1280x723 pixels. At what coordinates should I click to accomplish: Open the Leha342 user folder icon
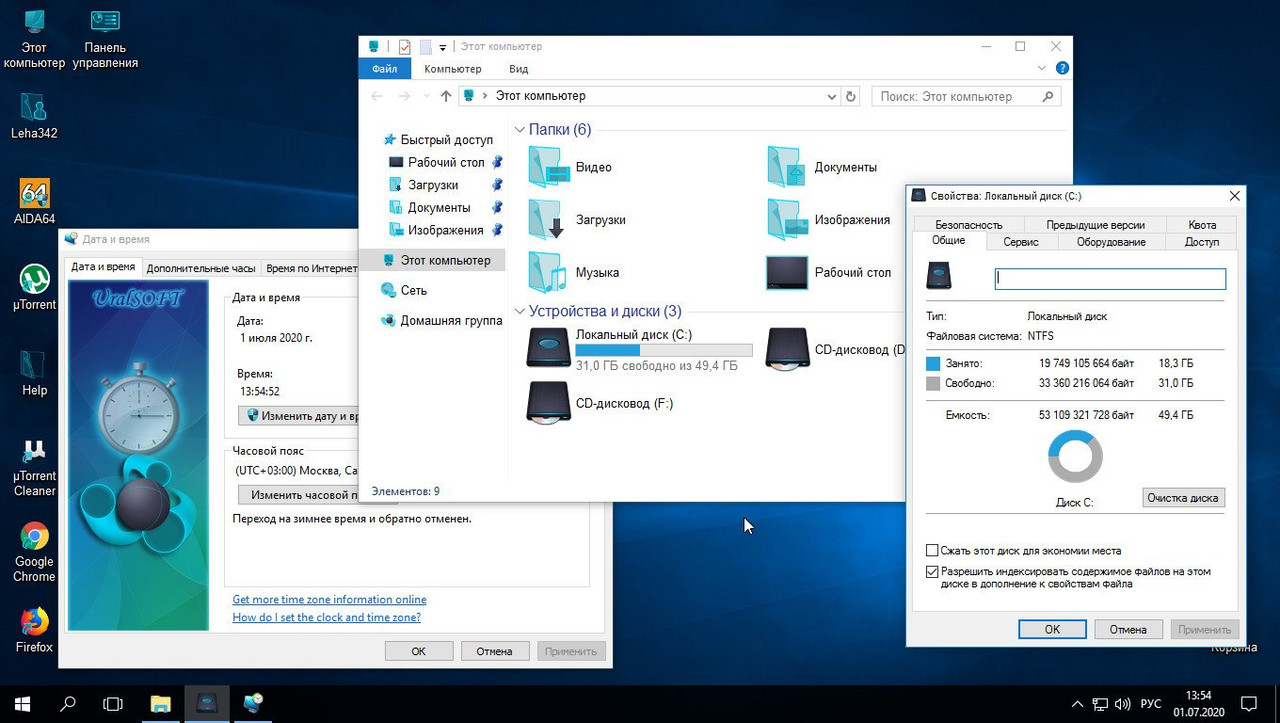coord(34,115)
